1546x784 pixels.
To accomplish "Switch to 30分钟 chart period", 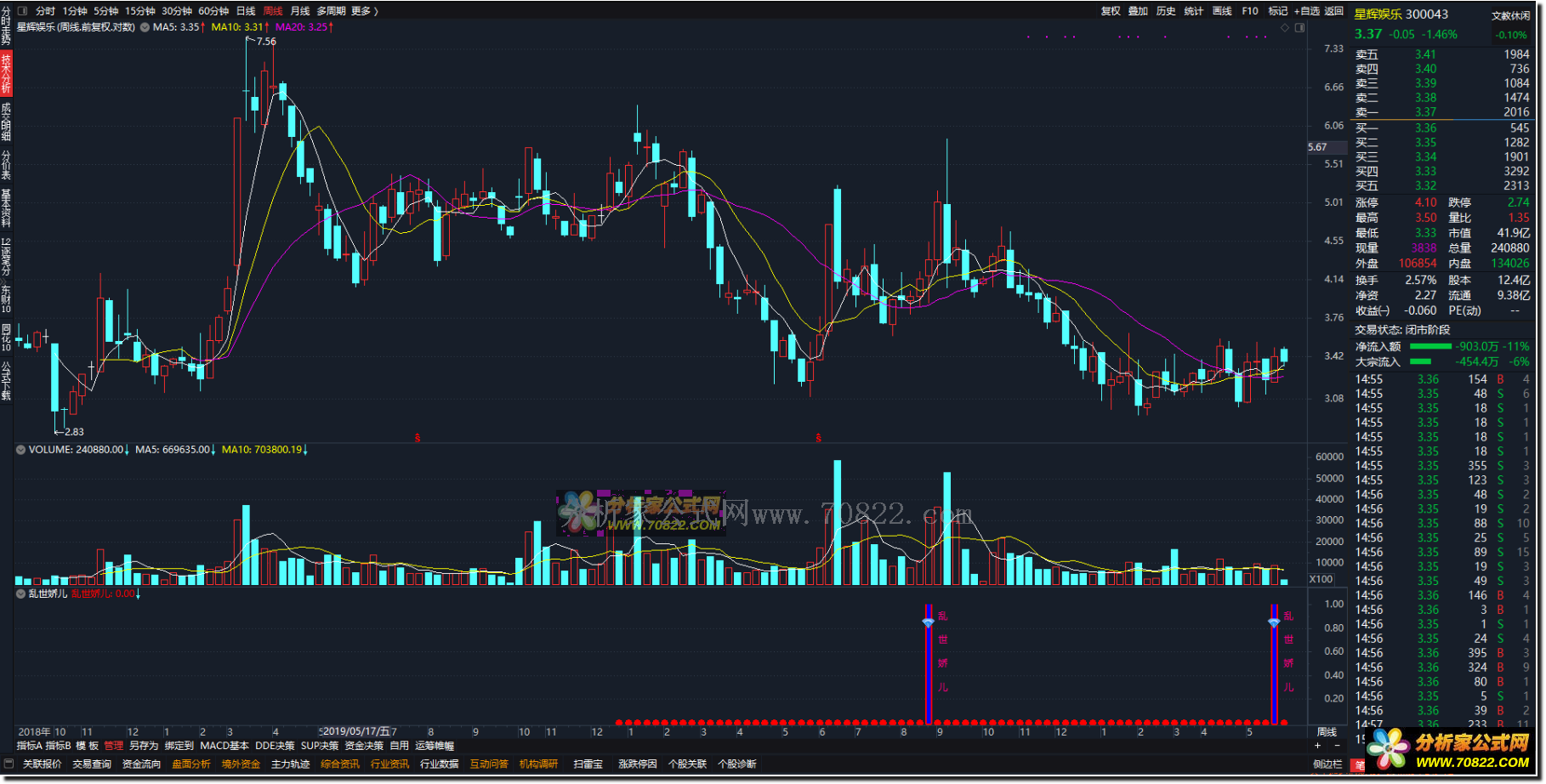I will pos(177,11).
